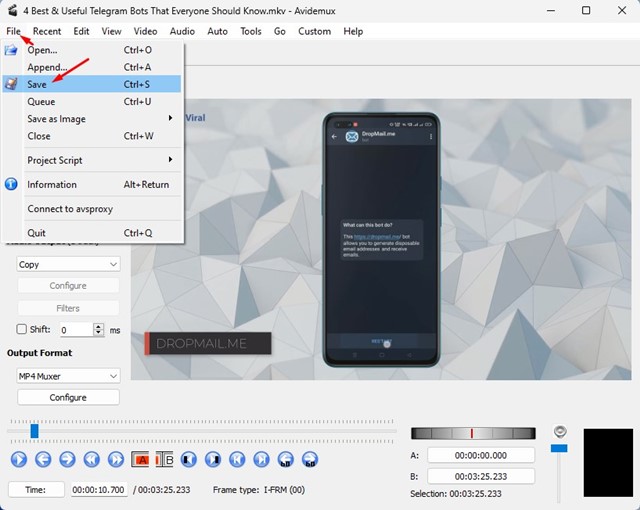The height and width of the screenshot is (510, 640).
Task: Enable the Shift checkbox for audio
Action: pyautogui.click(x=22, y=329)
